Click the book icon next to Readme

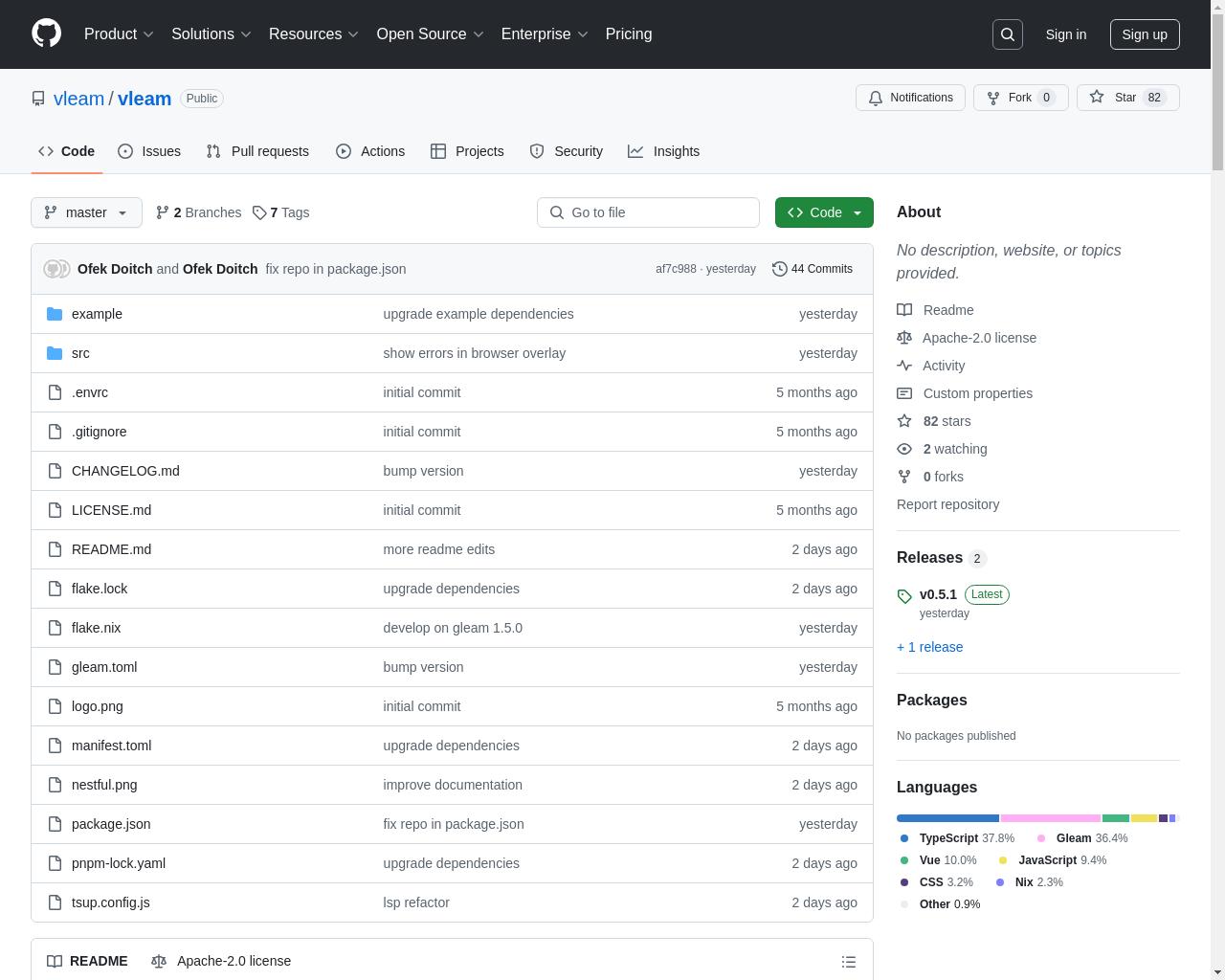pos(904,310)
